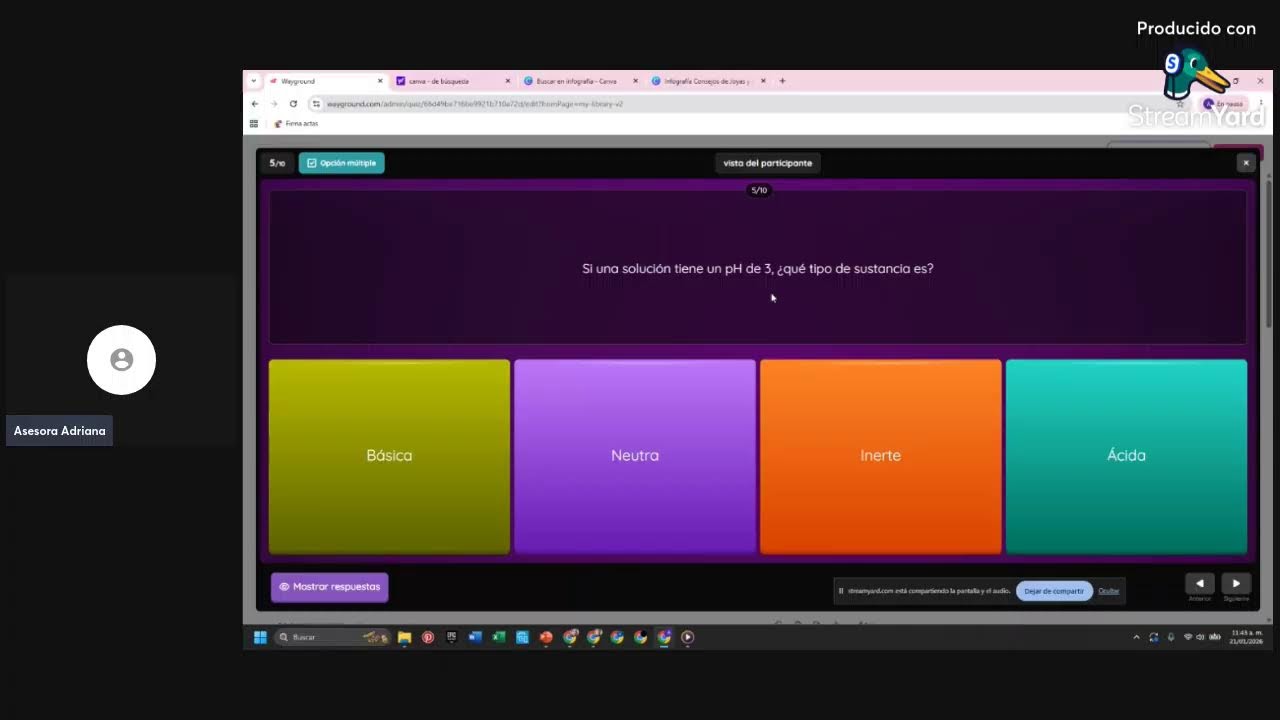Image resolution: width=1280 pixels, height=720 pixels.
Task: Toggle Mostrar respuestas eye button
Action: point(329,587)
